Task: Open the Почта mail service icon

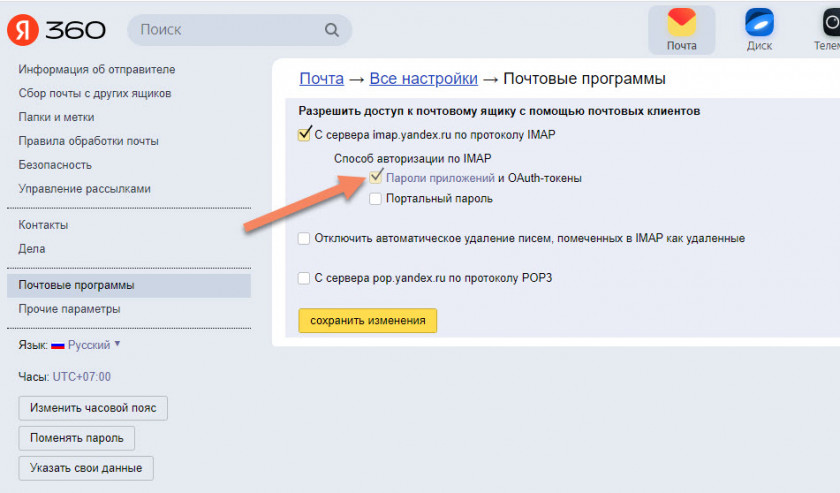Action: tap(681, 24)
